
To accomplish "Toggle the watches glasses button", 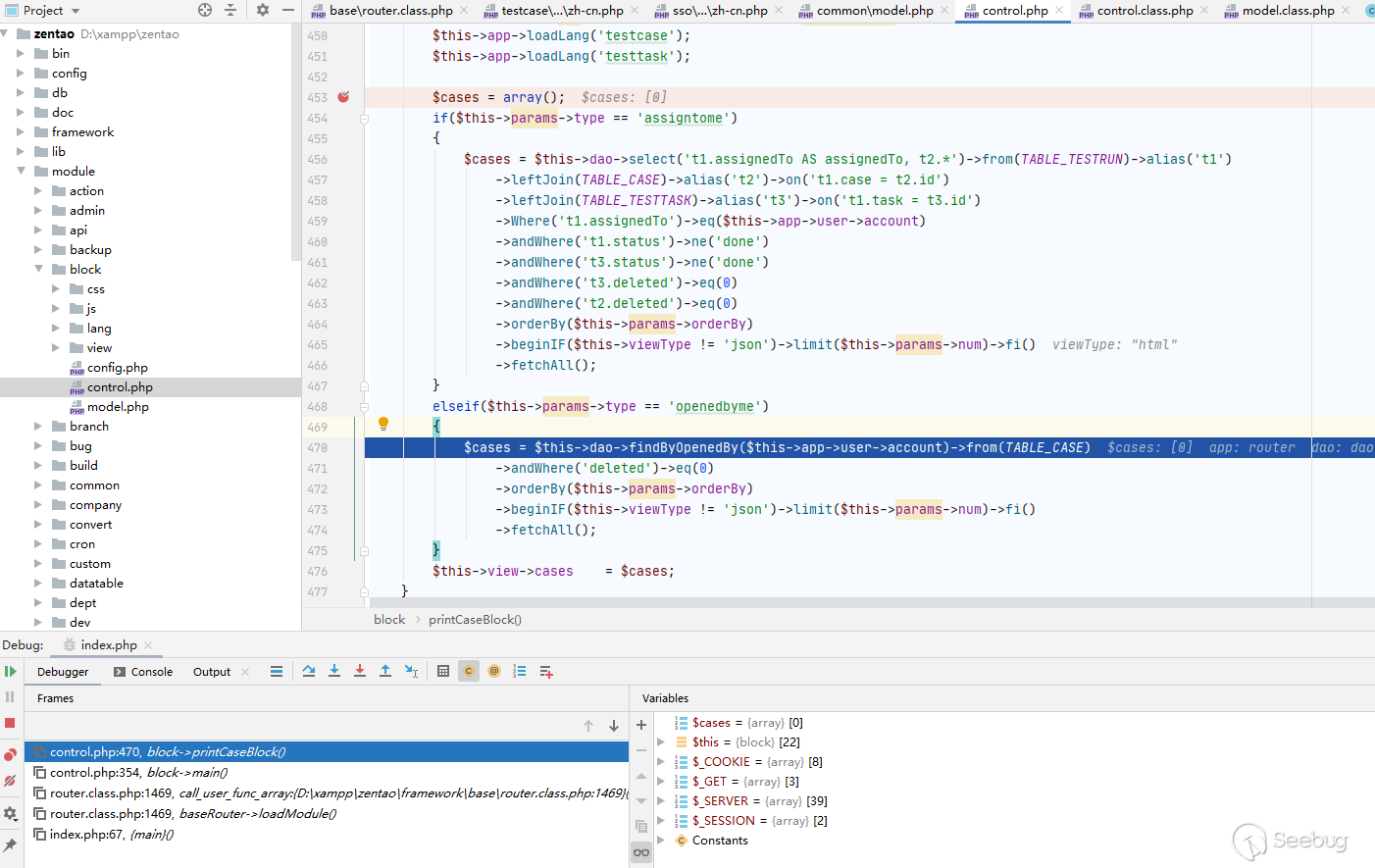I will tap(641, 852).
